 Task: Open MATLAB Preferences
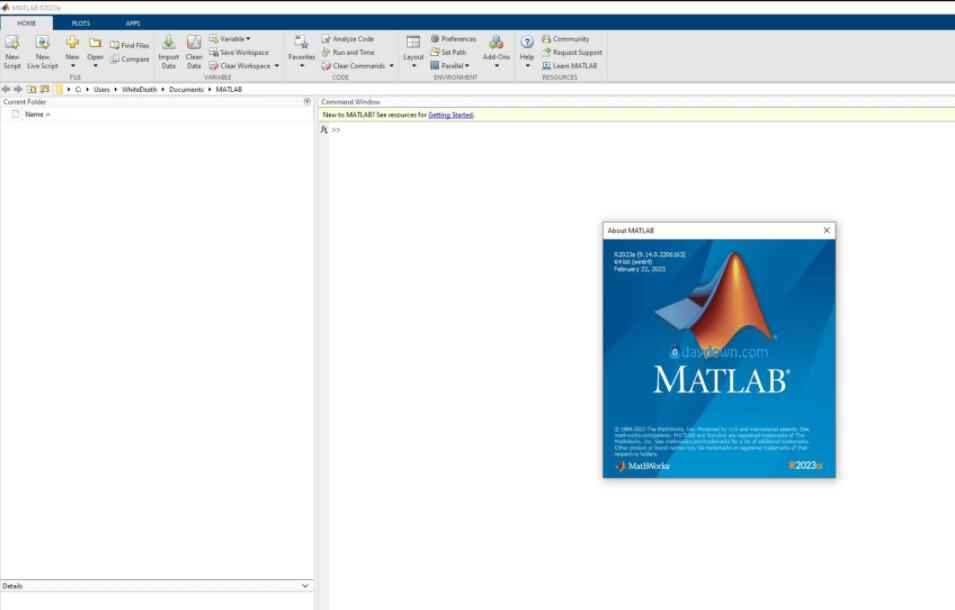click(453, 39)
